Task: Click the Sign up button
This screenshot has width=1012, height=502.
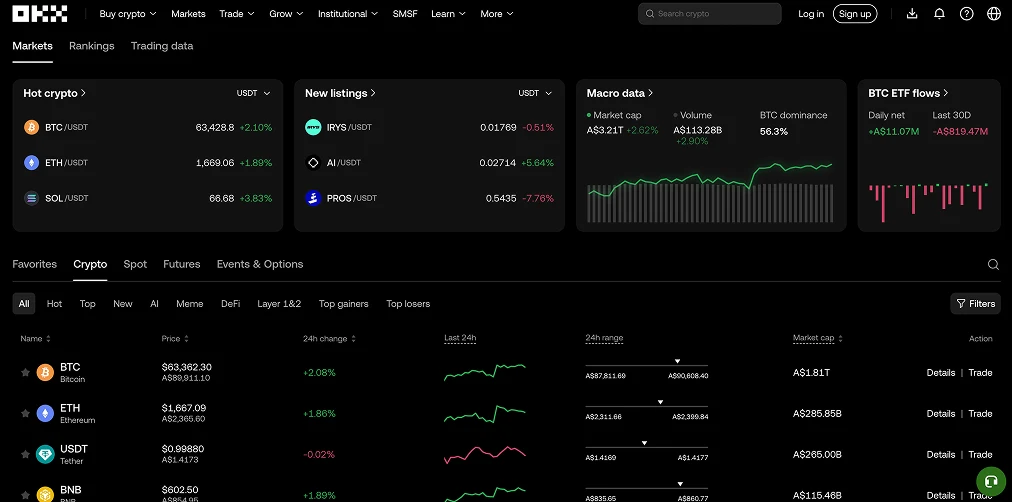Action: coord(855,14)
